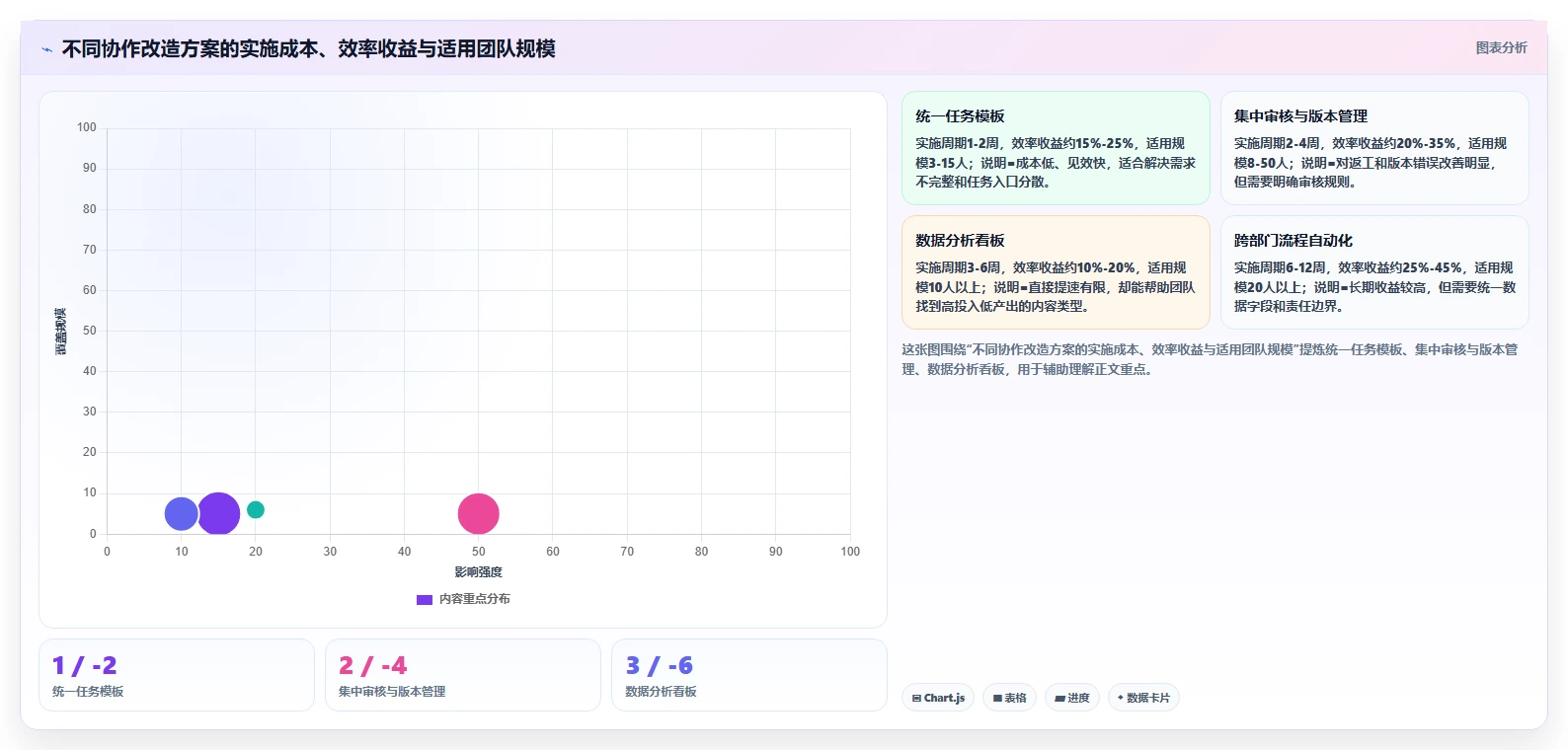Open the 统一任务模板 green info card
1568x750 pixels.
[x=1056, y=148]
